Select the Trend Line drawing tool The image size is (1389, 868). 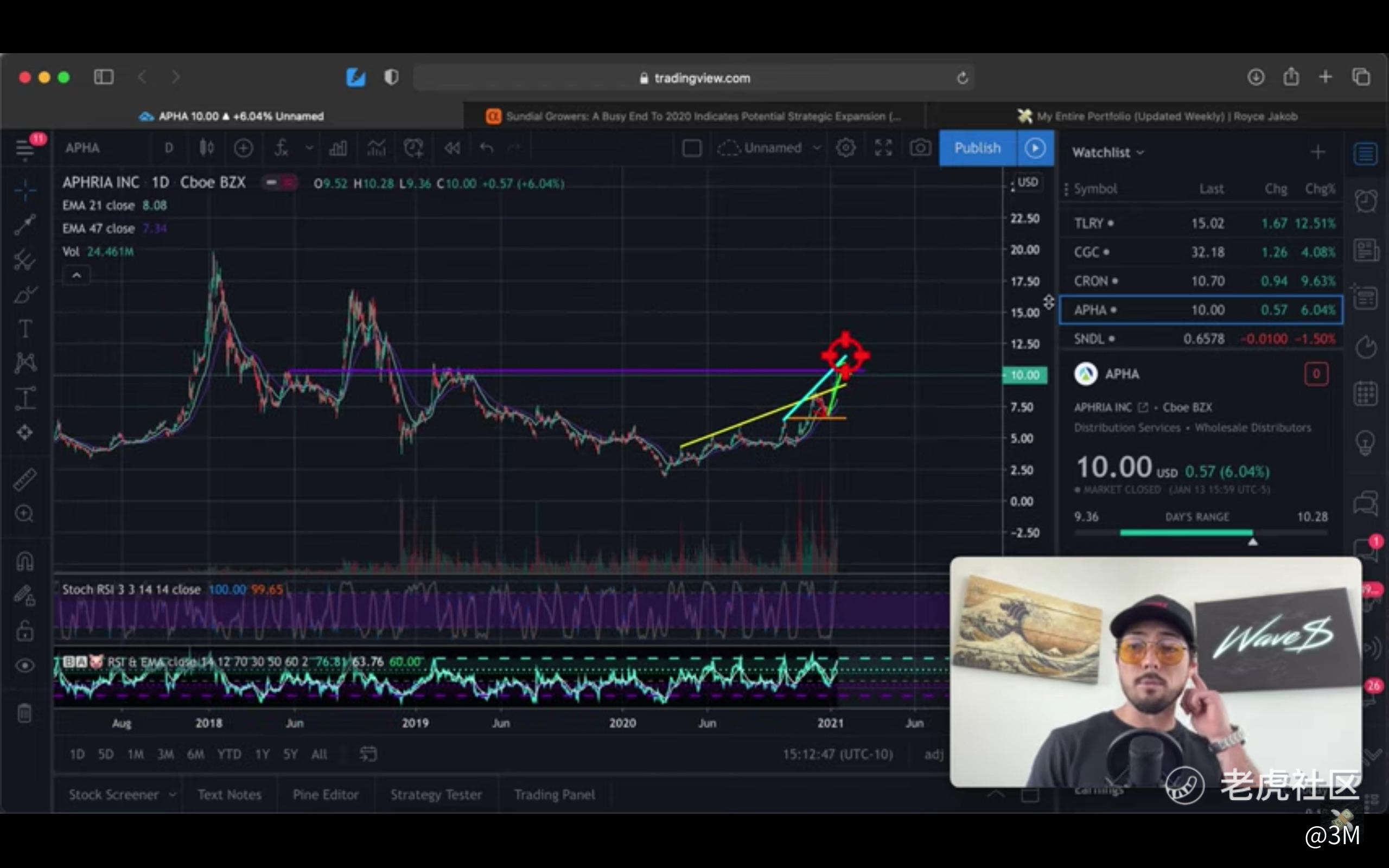point(24,225)
